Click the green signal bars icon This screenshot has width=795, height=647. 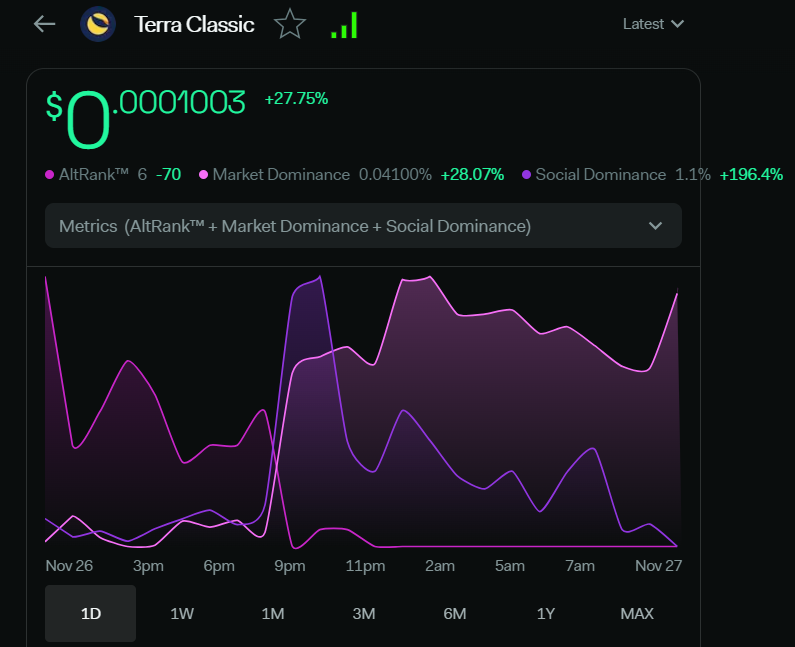344,25
